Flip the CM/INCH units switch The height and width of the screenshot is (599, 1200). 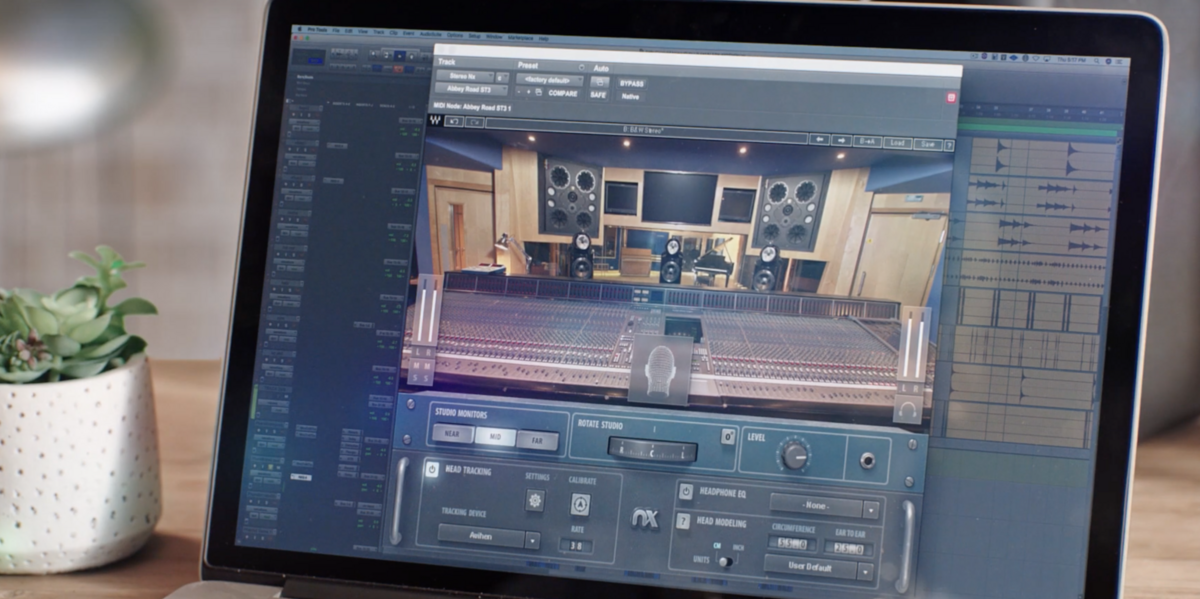click(x=724, y=561)
